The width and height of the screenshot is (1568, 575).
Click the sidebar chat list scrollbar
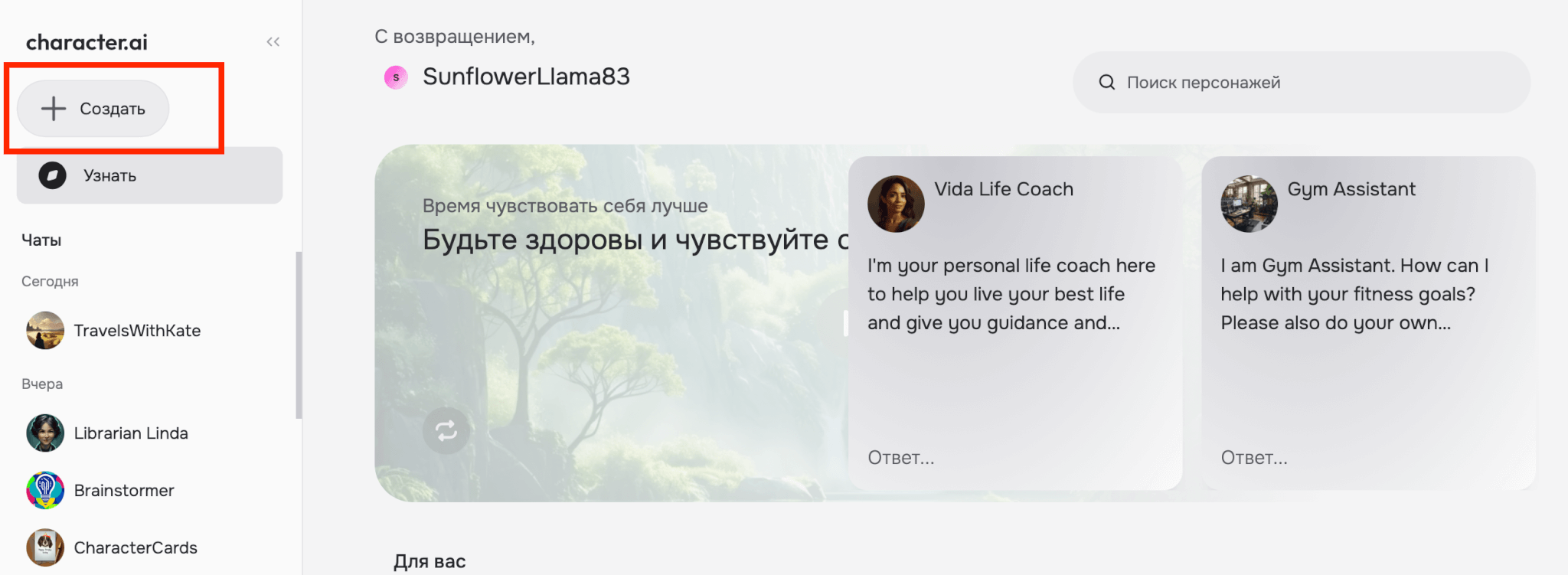point(299,335)
